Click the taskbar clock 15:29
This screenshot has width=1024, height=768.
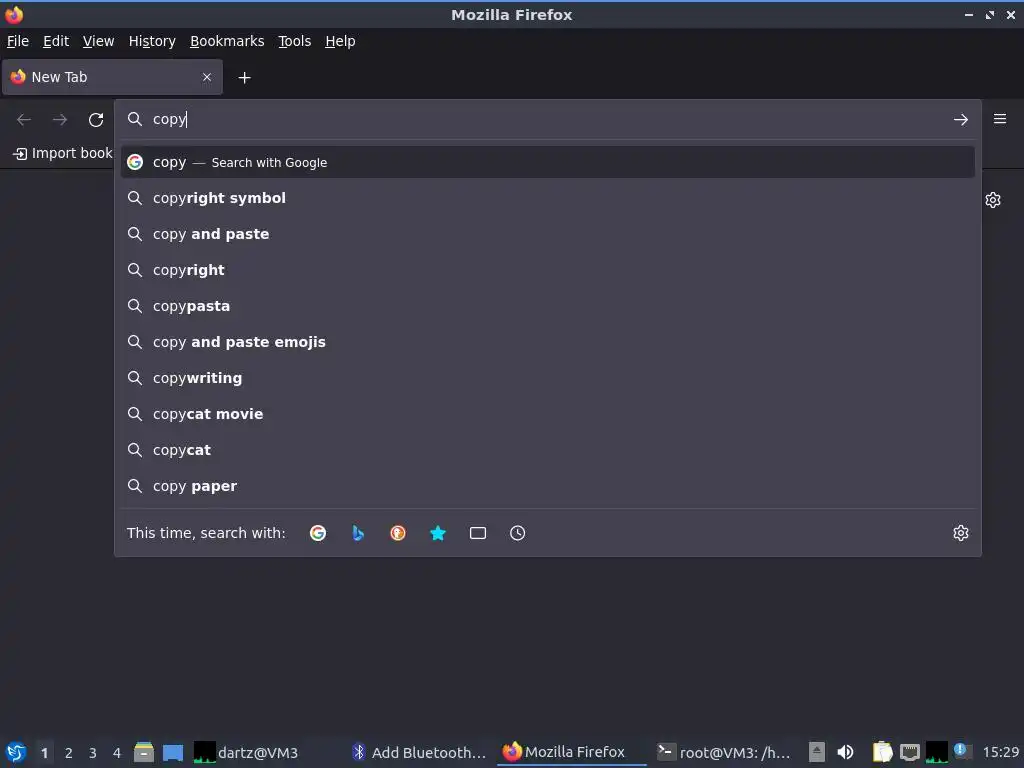coord(1000,752)
